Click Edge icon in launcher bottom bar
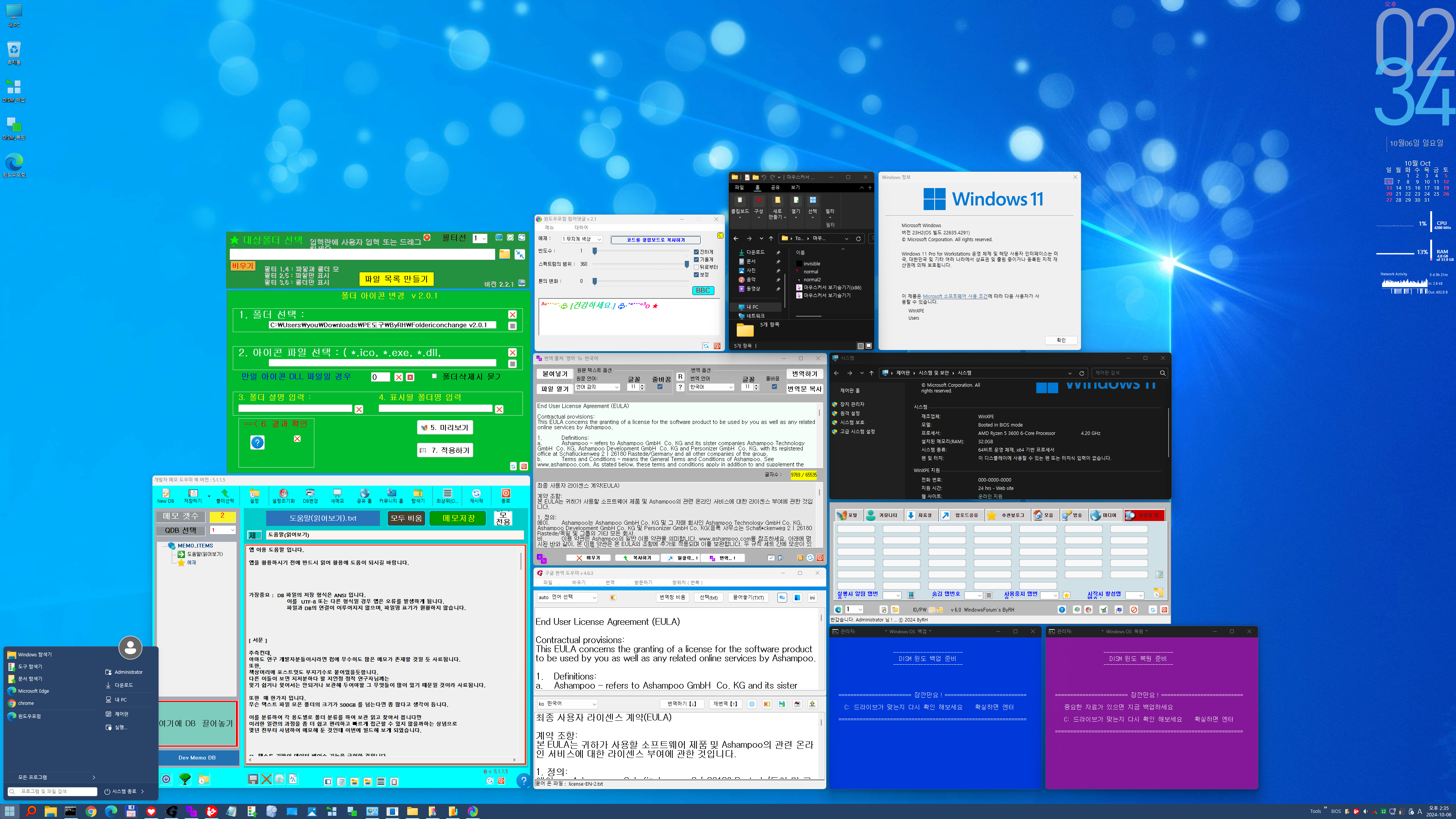The width and height of the screenshot is (1456, 819). click(838, 610)
